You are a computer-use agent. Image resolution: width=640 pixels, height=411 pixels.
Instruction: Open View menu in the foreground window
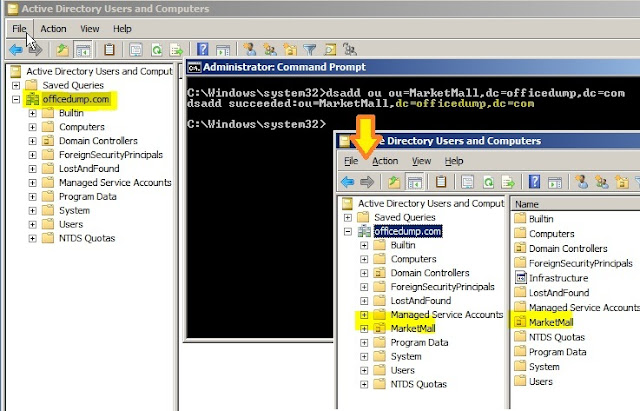[x=421, y=161]
